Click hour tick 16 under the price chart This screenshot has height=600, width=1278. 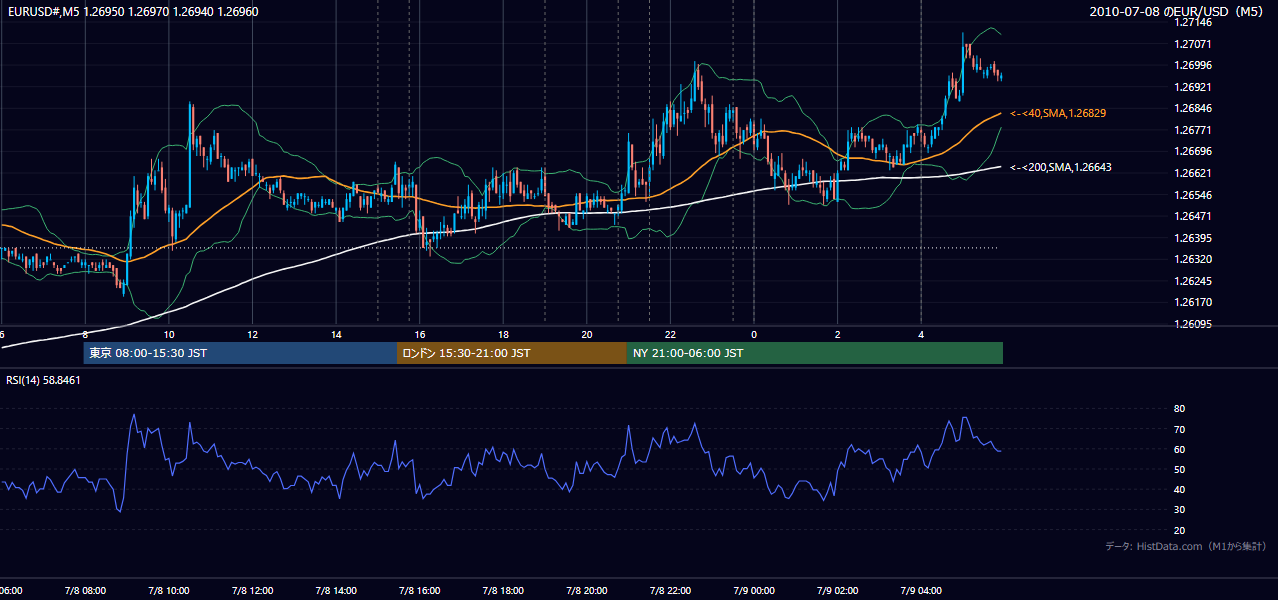click(x=421, y=334)
